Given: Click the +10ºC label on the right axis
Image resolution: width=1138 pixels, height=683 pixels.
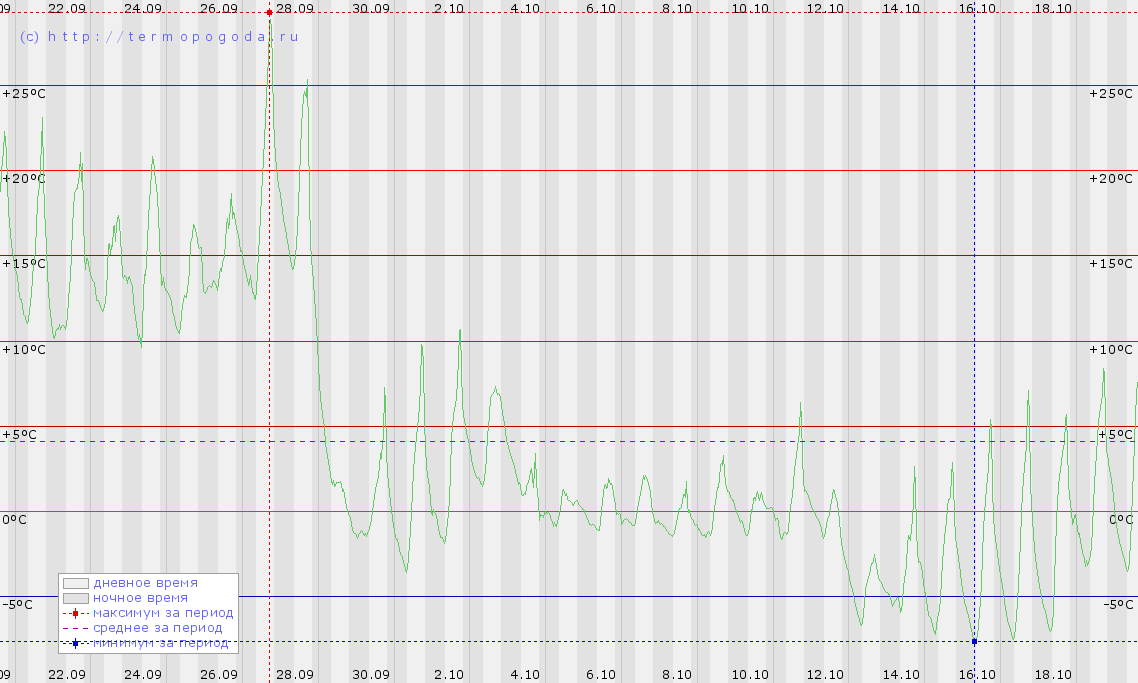Looking at the screenshot, I should 1111,349.
